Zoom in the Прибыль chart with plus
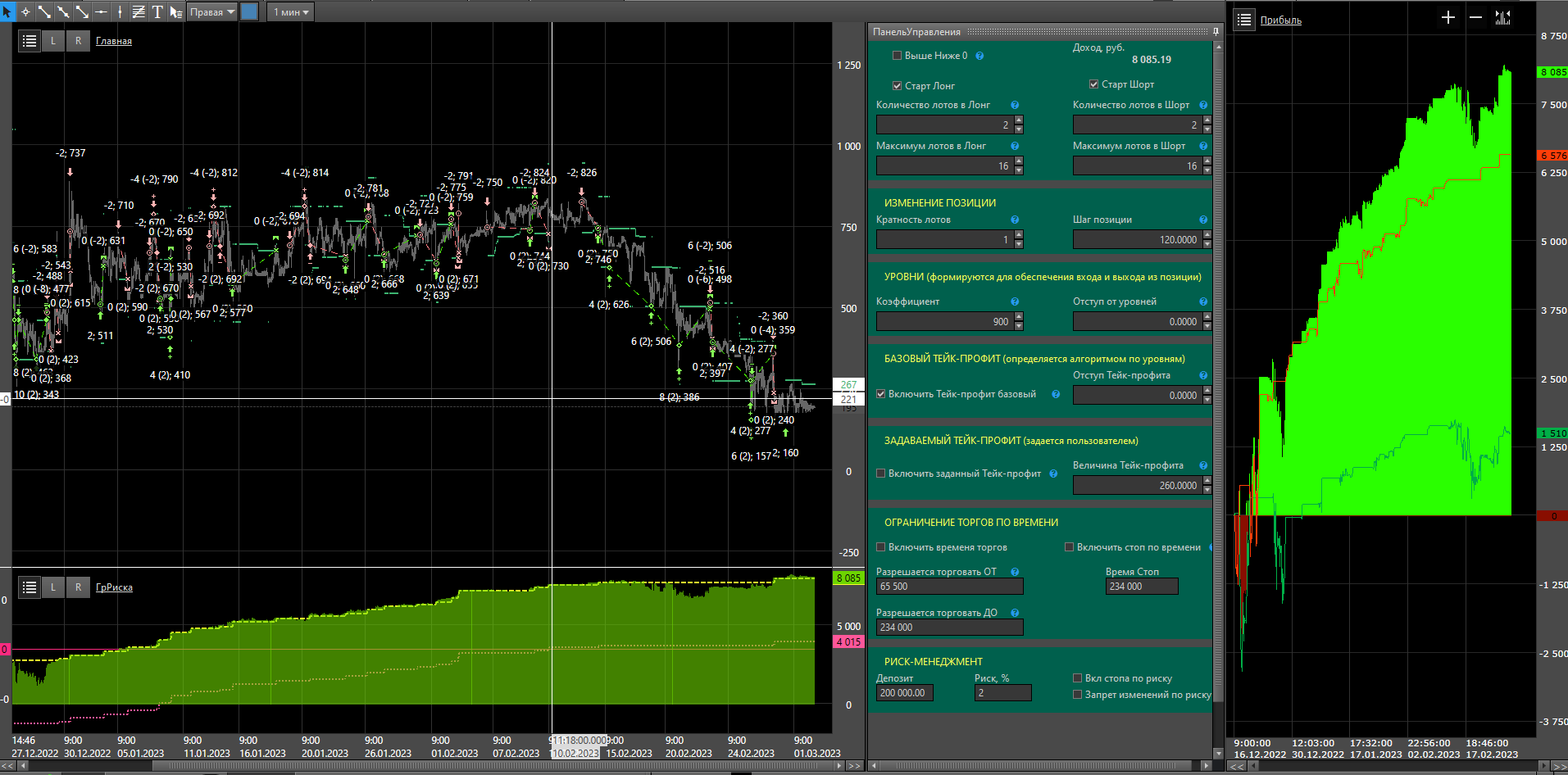The width and height of the screenshot is (1568, 775). 1448,17
